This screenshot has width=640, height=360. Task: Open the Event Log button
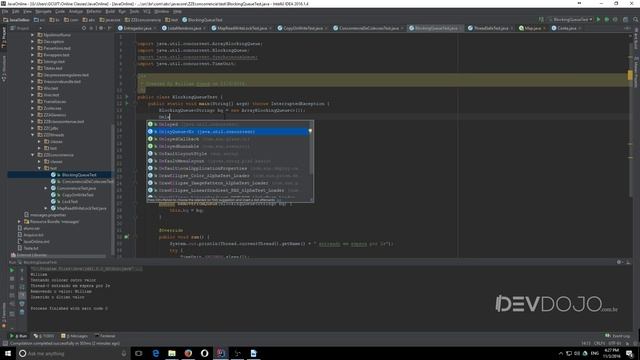pos(618,336)
